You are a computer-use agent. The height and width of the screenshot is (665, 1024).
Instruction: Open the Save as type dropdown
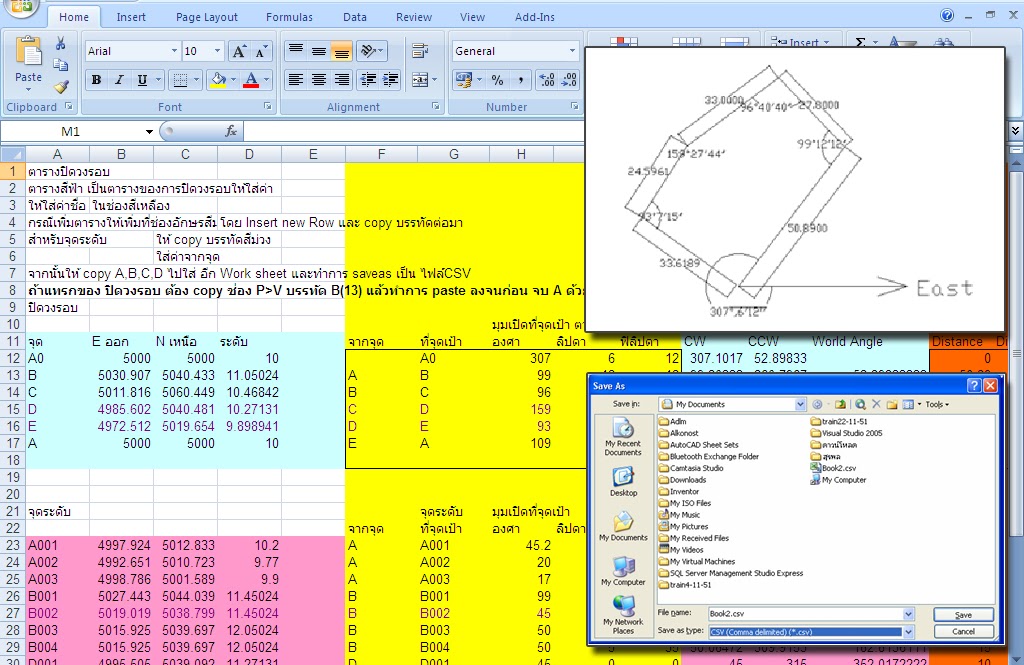coord(908,632)
